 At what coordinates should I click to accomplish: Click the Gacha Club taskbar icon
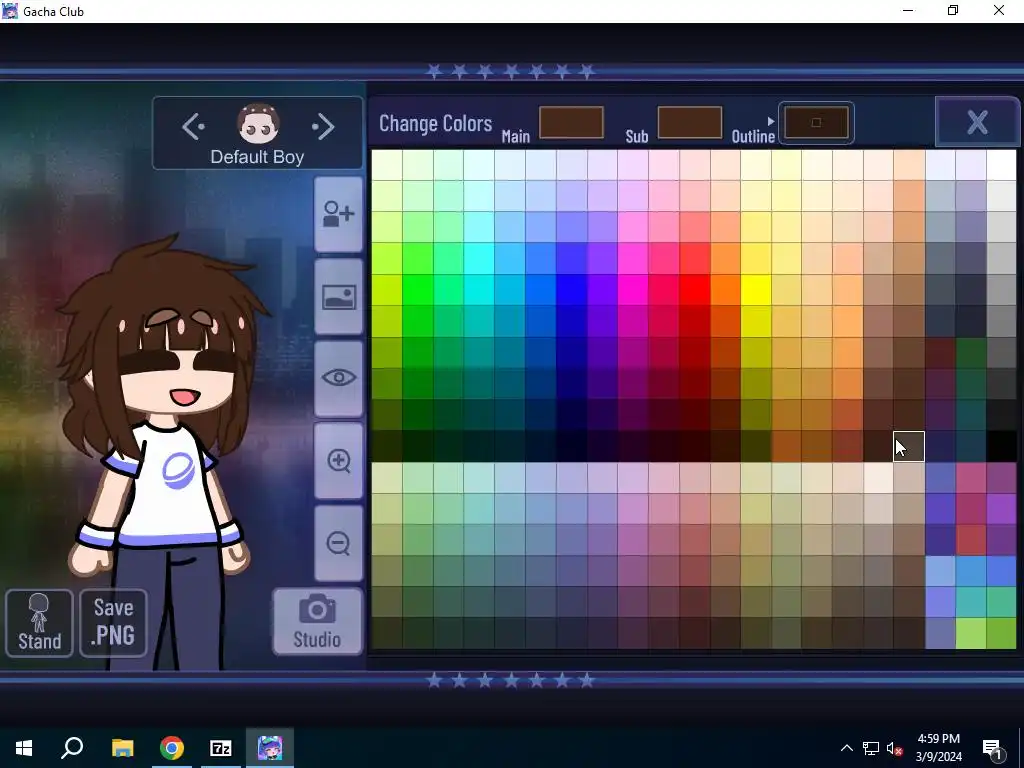click(270, 748)
